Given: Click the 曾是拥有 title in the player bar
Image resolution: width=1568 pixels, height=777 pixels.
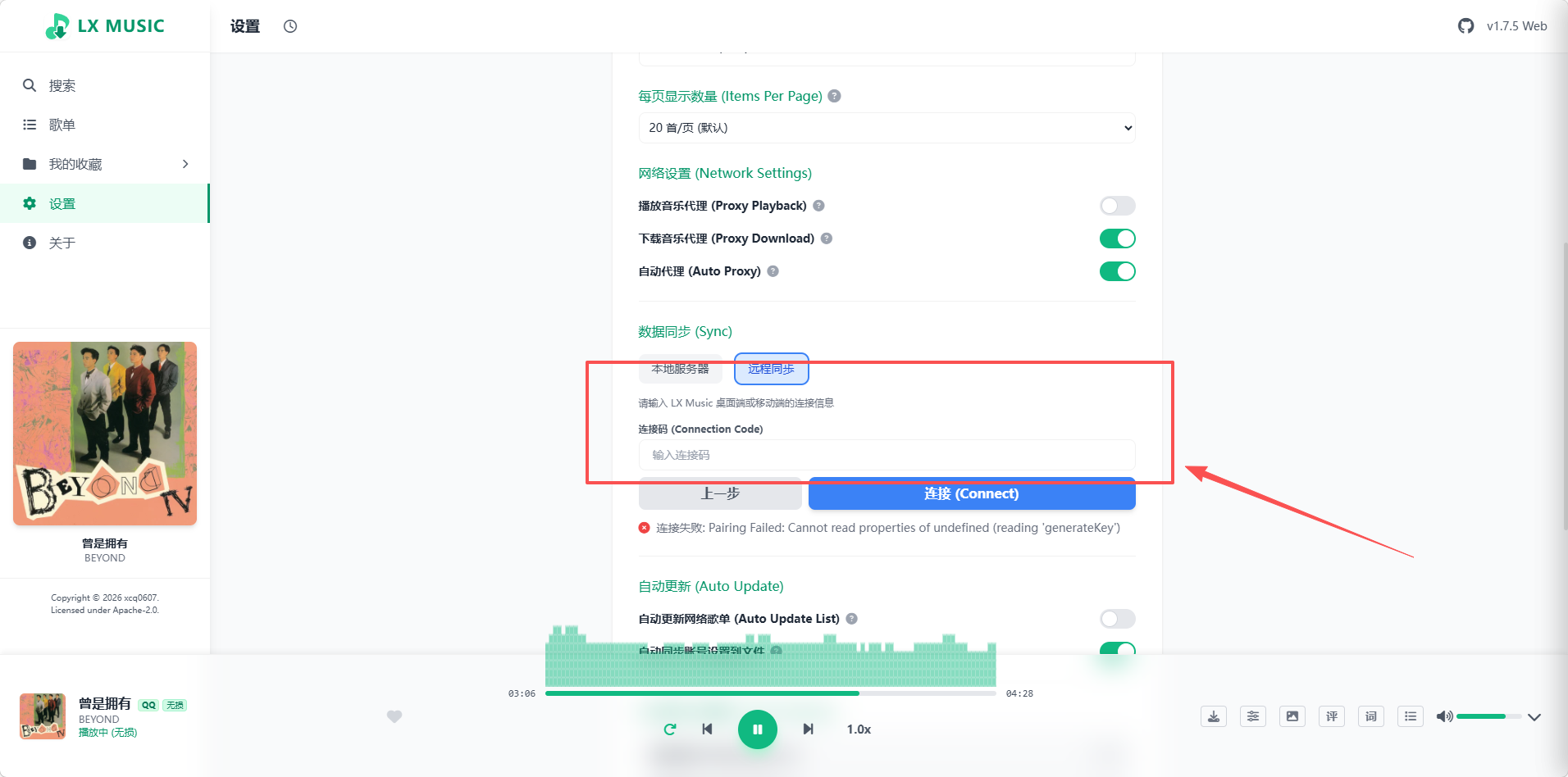Looking at the screenshot, I should (105, 703).
